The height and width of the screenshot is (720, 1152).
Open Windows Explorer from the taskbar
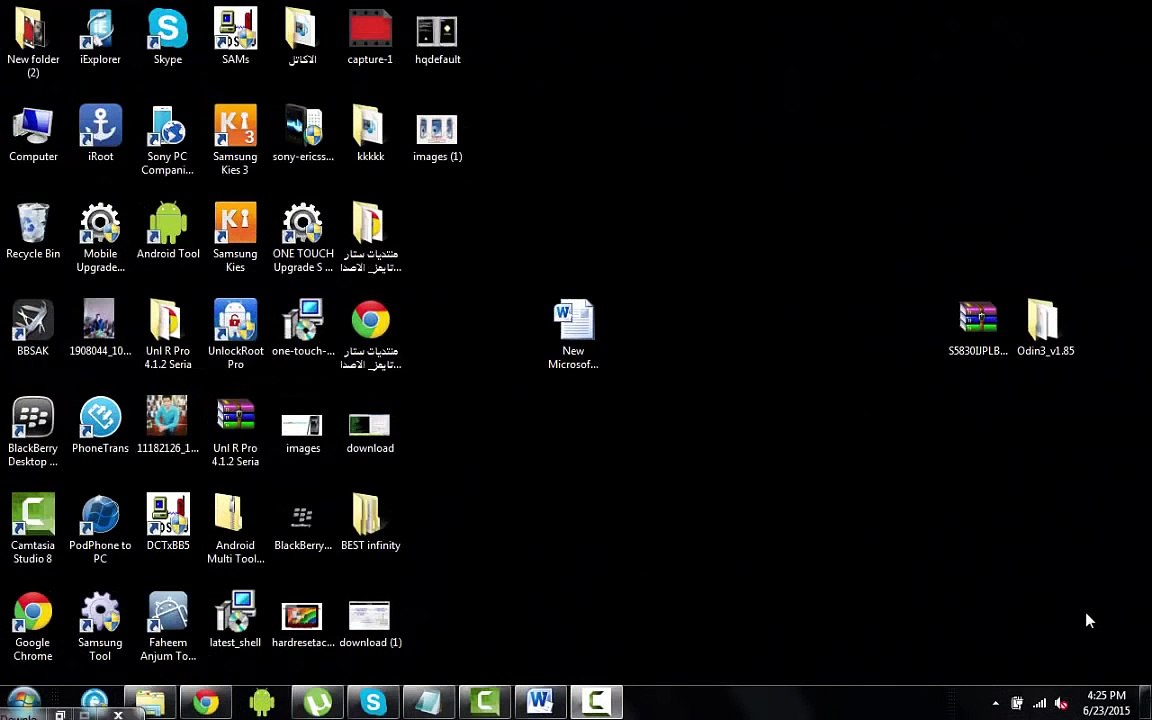[150, 702]
